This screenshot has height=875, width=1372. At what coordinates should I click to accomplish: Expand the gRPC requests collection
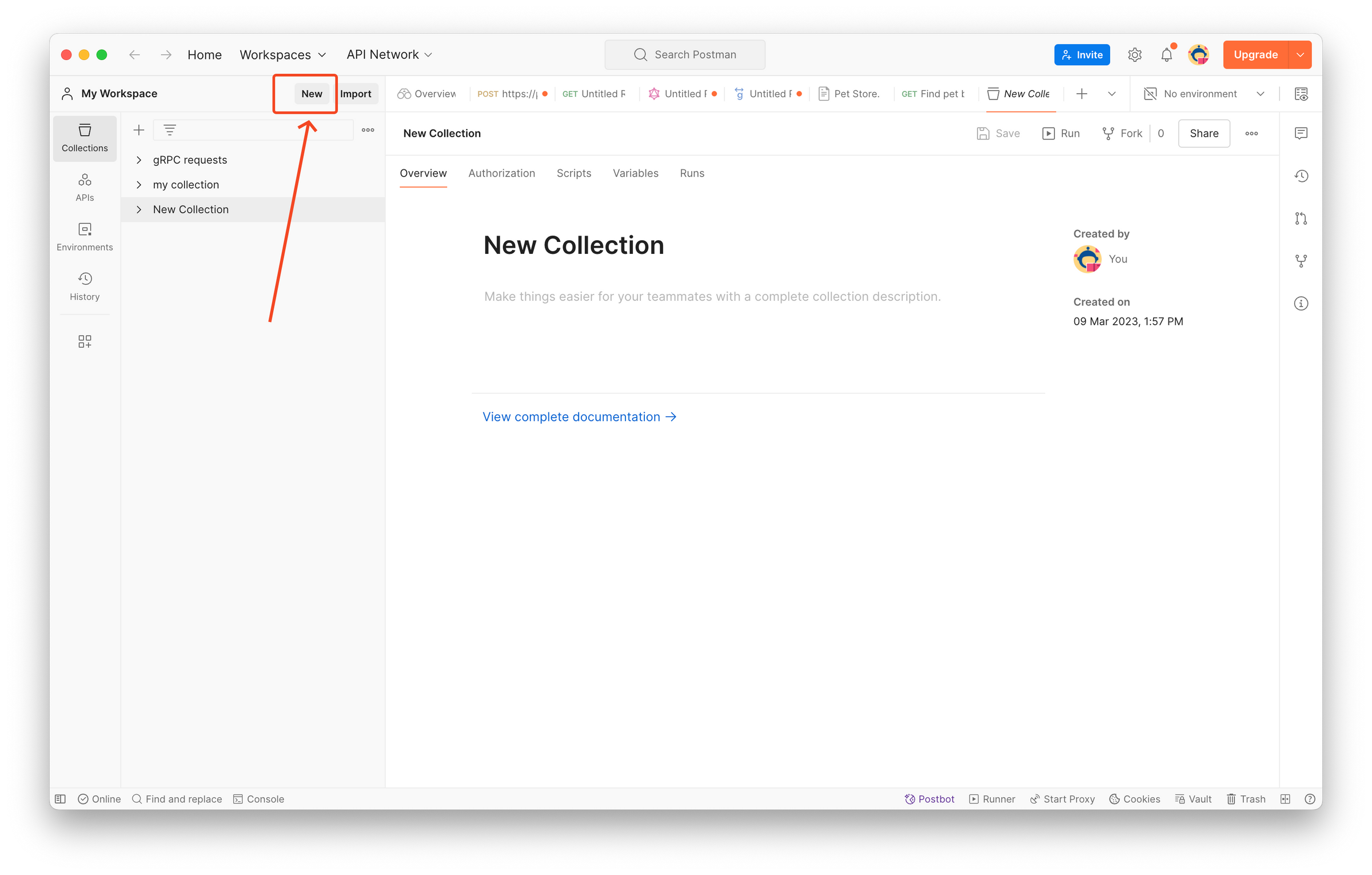(138, 160)
